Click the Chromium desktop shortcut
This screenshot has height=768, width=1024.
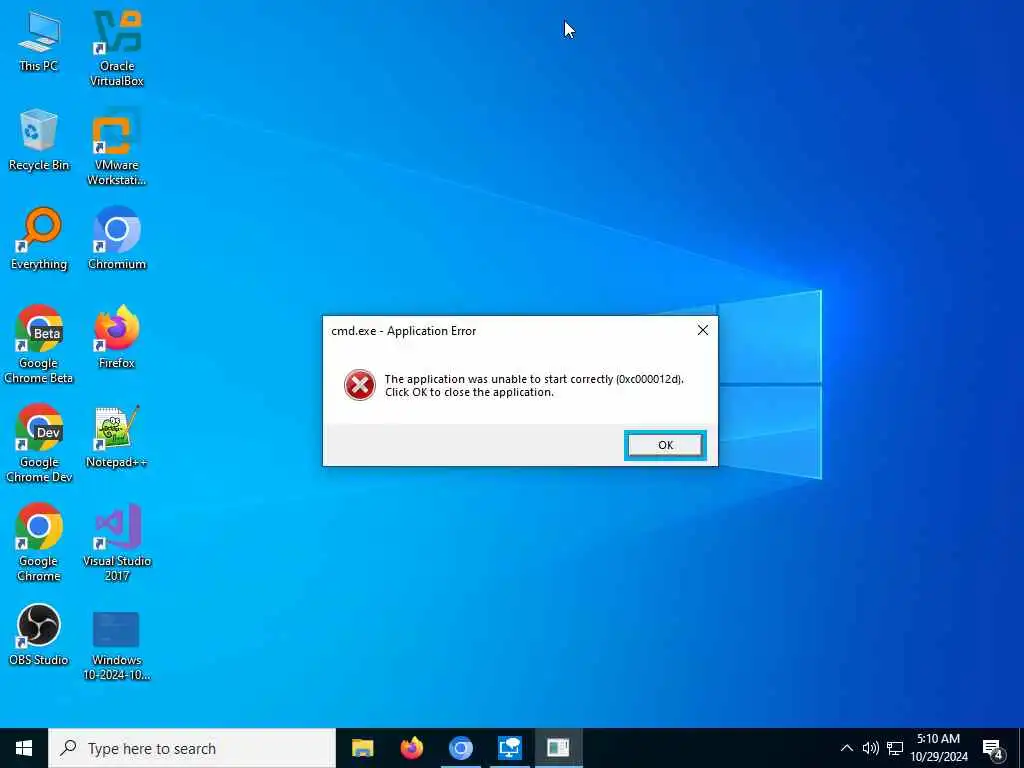[x=117, y=239]
